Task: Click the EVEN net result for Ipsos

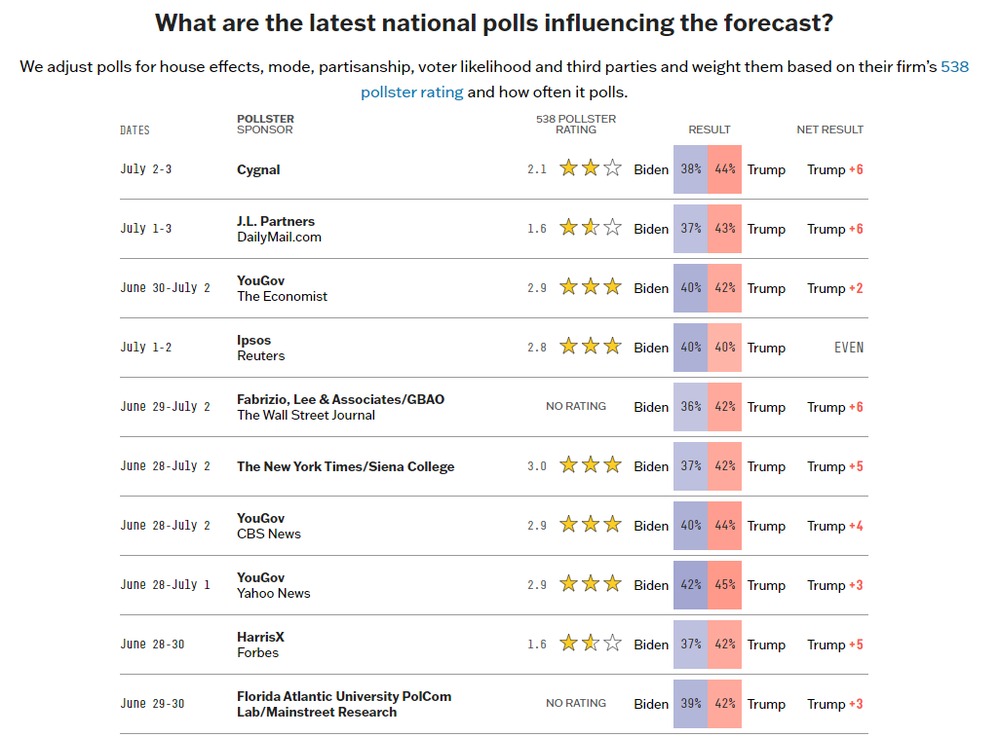Action: 849,347
